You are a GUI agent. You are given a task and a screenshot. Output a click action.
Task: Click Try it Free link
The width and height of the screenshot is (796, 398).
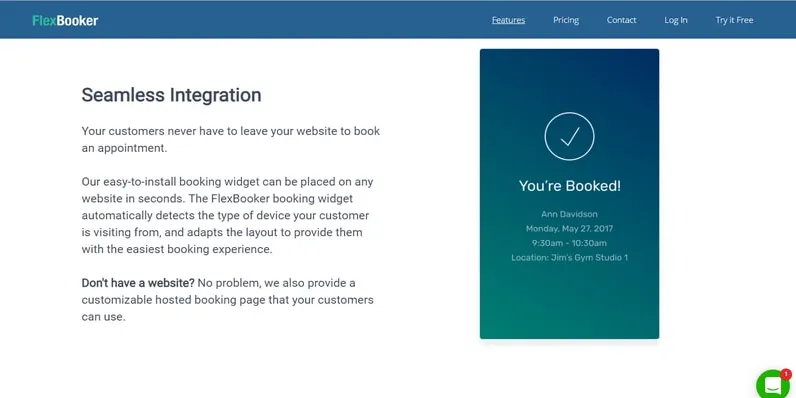[x=734, y=20]
